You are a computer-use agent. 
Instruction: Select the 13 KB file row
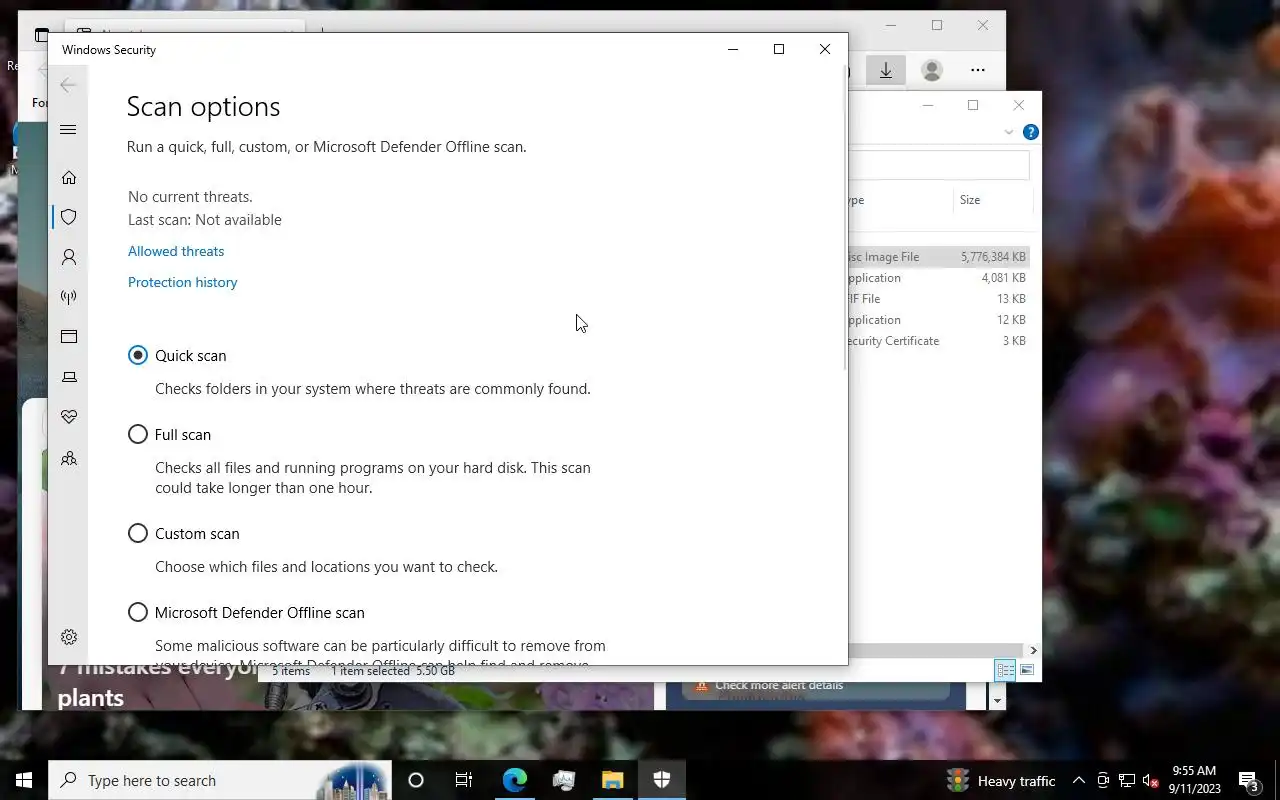coord(938,299)
